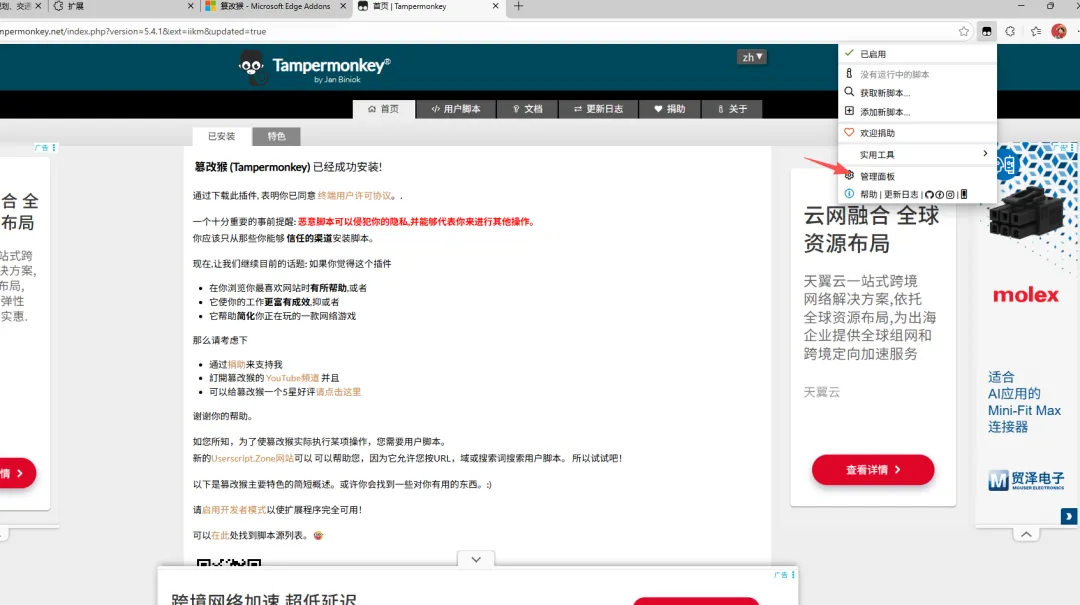Viewport: 1080px width, 605px height.
Task: Click GitHub icon in Tampermonkey popup
Action: 929,194
